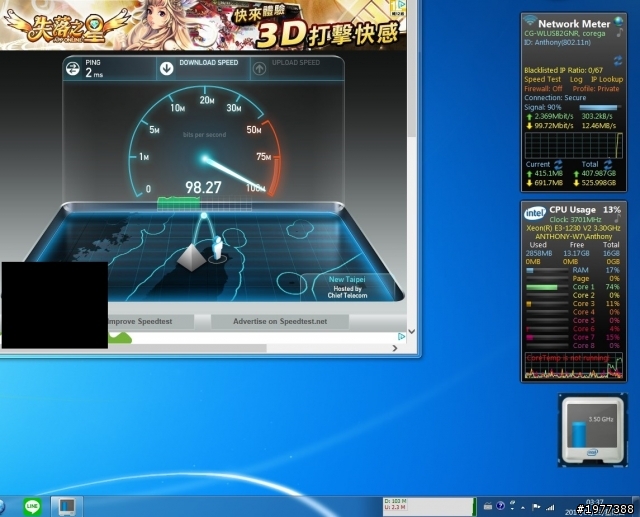Click the Signal strength bar in Network Meter
Viewport: 640px width, 517px height.
600,107
